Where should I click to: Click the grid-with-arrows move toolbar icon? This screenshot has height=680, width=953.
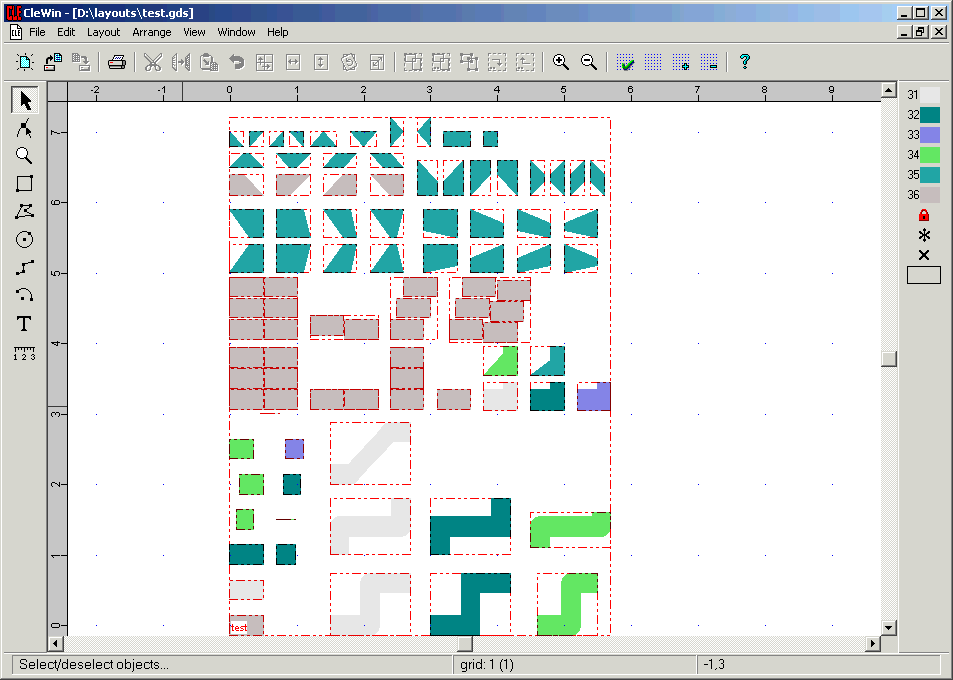tap(265, 62)
